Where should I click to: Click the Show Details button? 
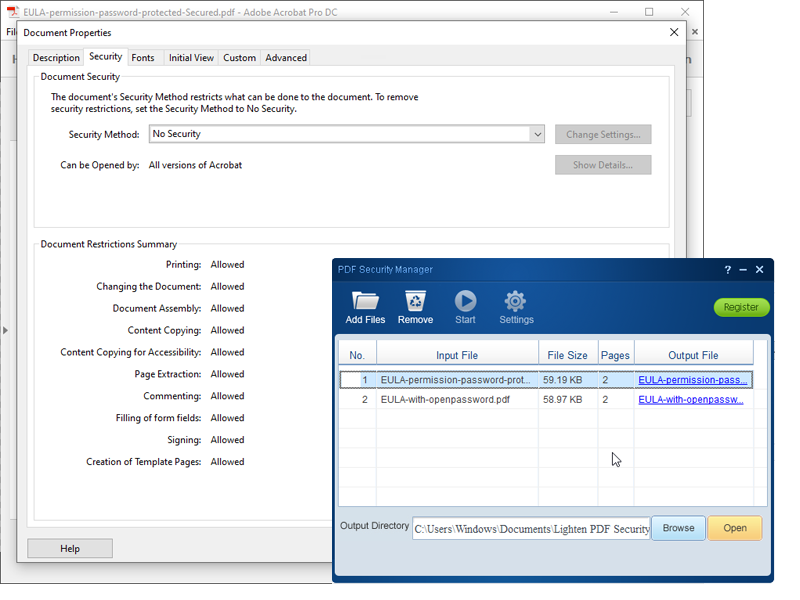point(603,165)
